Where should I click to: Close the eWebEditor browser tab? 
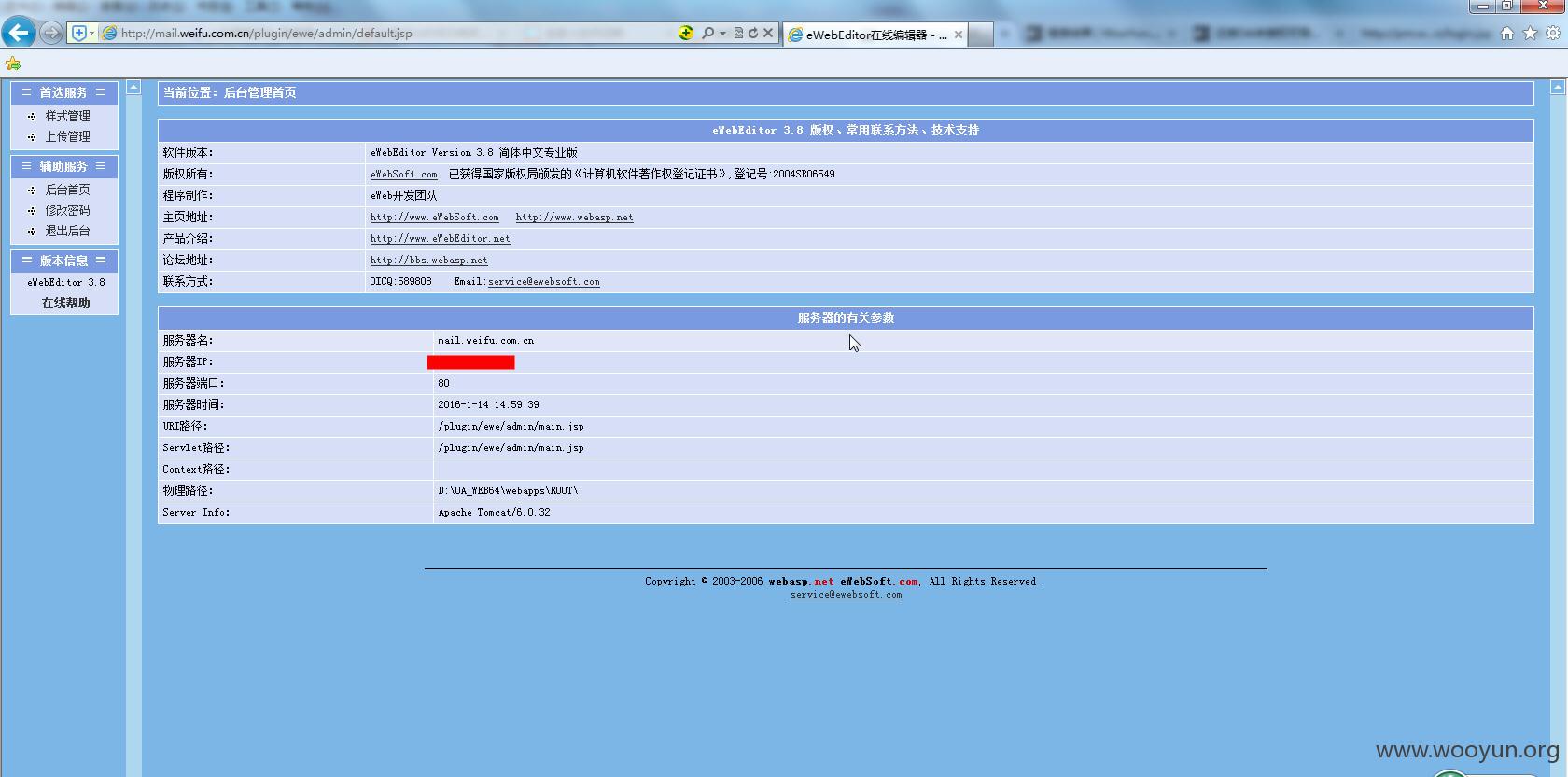pyautogui.click(x=958, y=35)
